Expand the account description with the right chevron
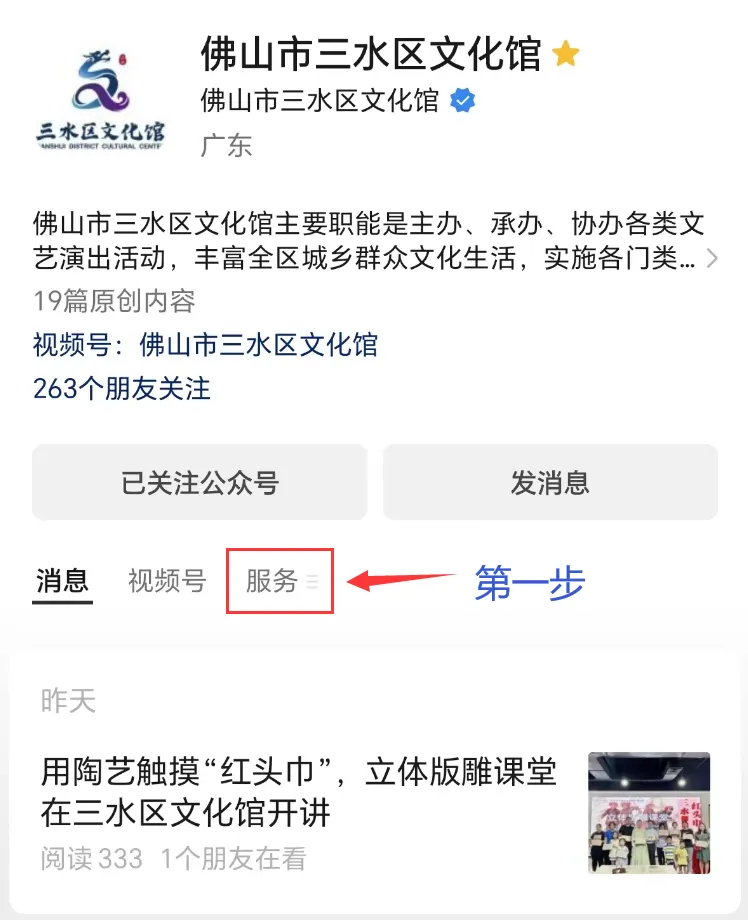 pos(712,258)
